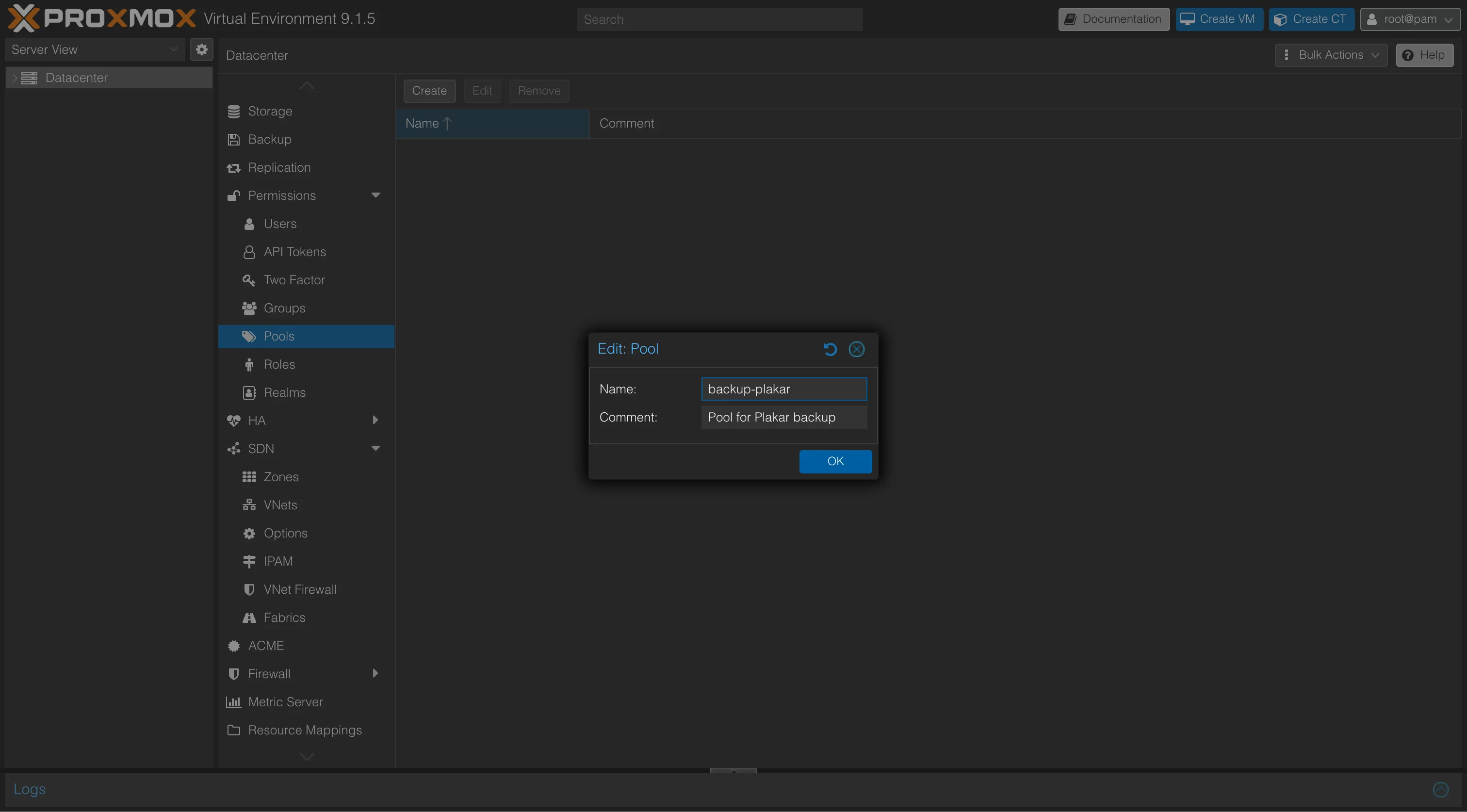1467x812 pixels.
Task: Click Create CT button
Action: click(x=1311, y=19)
